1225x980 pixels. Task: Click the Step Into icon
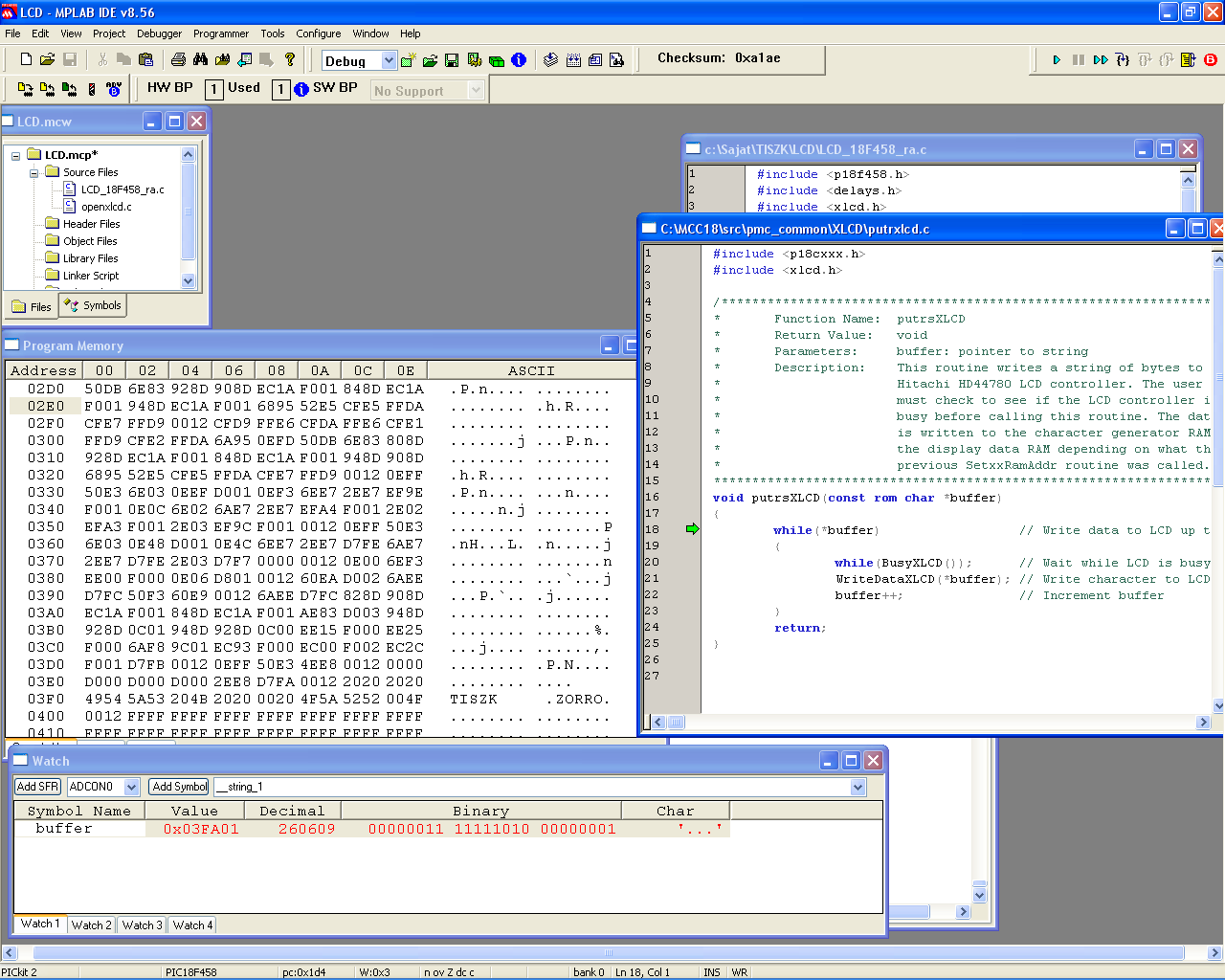pyautogui.click(x=1123, y=59)
